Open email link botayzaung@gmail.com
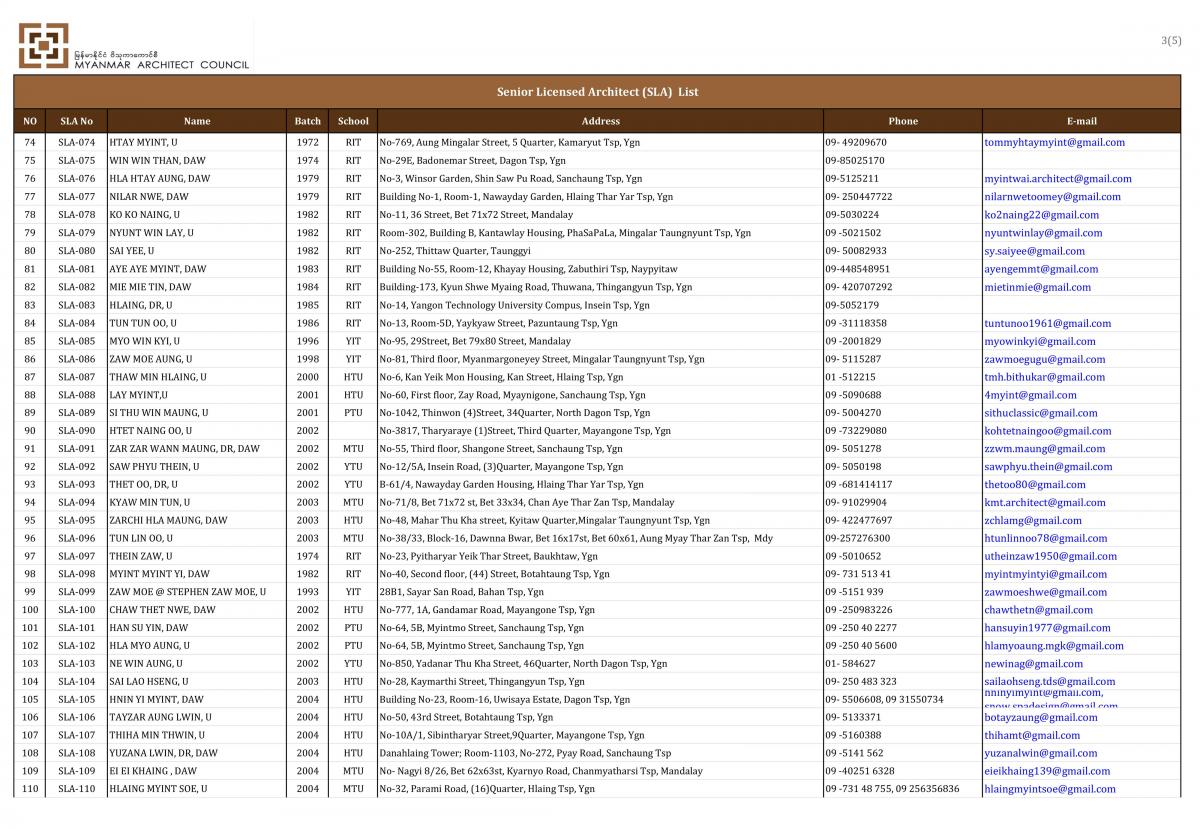Screen dimensions: 1200x829 click(x=1041, y=718)
